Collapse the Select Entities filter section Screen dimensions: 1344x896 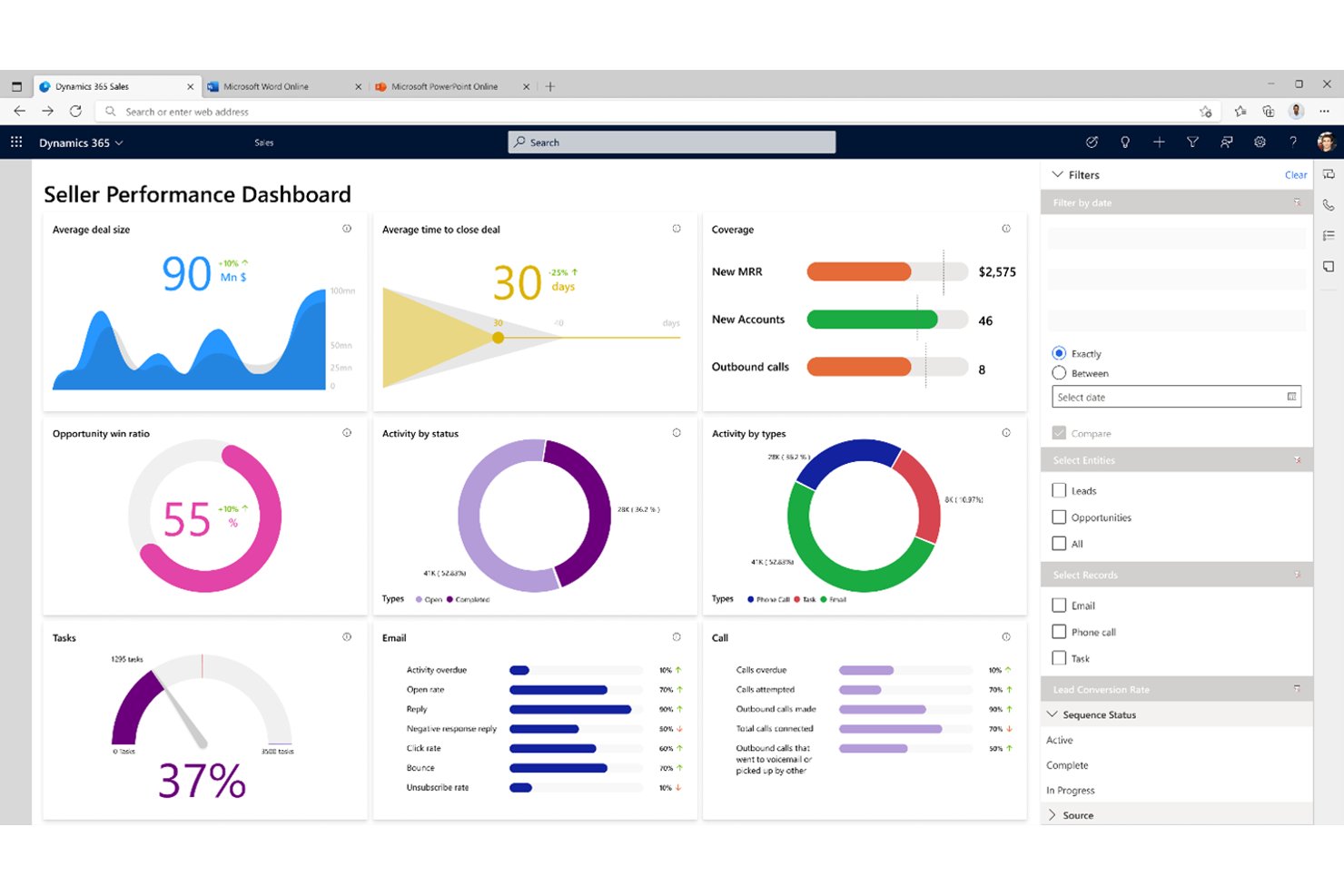pos(1298,460)
